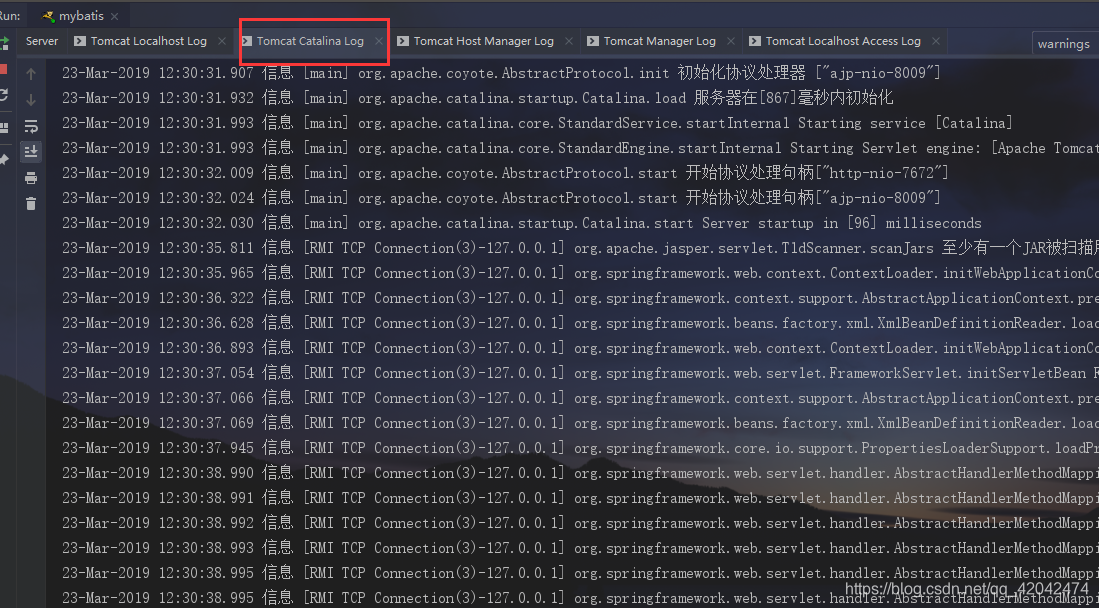Click the StandardService.startInternal log line

pos(537,123)
